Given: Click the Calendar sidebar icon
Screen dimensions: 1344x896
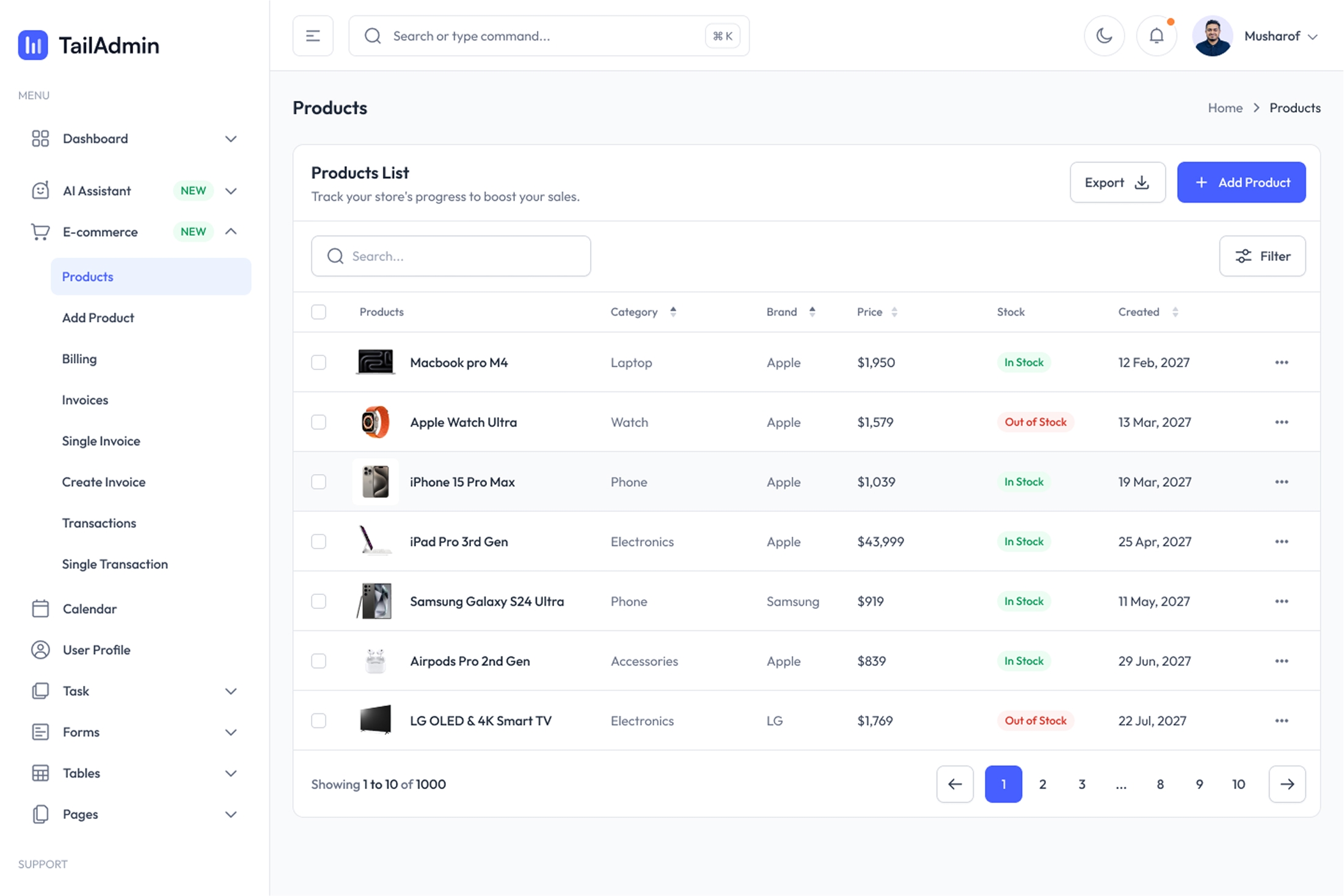Looking at the screenshot, I should coord(40,609).
